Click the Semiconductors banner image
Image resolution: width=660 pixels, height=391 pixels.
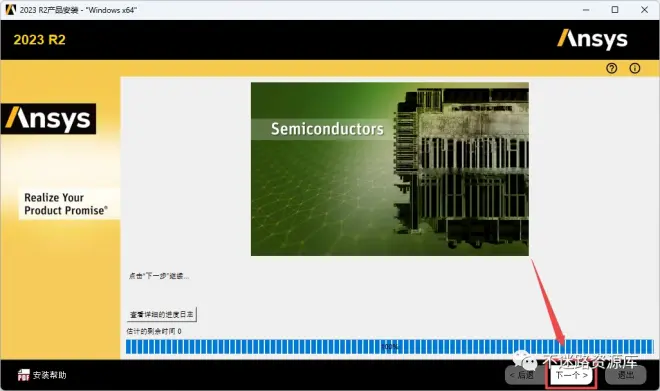pyautogui.click(x=390, y=169)
